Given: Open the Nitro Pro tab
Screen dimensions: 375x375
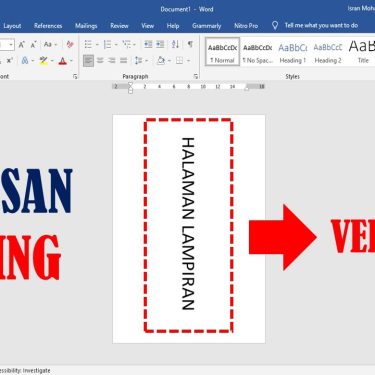Looking at the screenshot, I should 246,26.
